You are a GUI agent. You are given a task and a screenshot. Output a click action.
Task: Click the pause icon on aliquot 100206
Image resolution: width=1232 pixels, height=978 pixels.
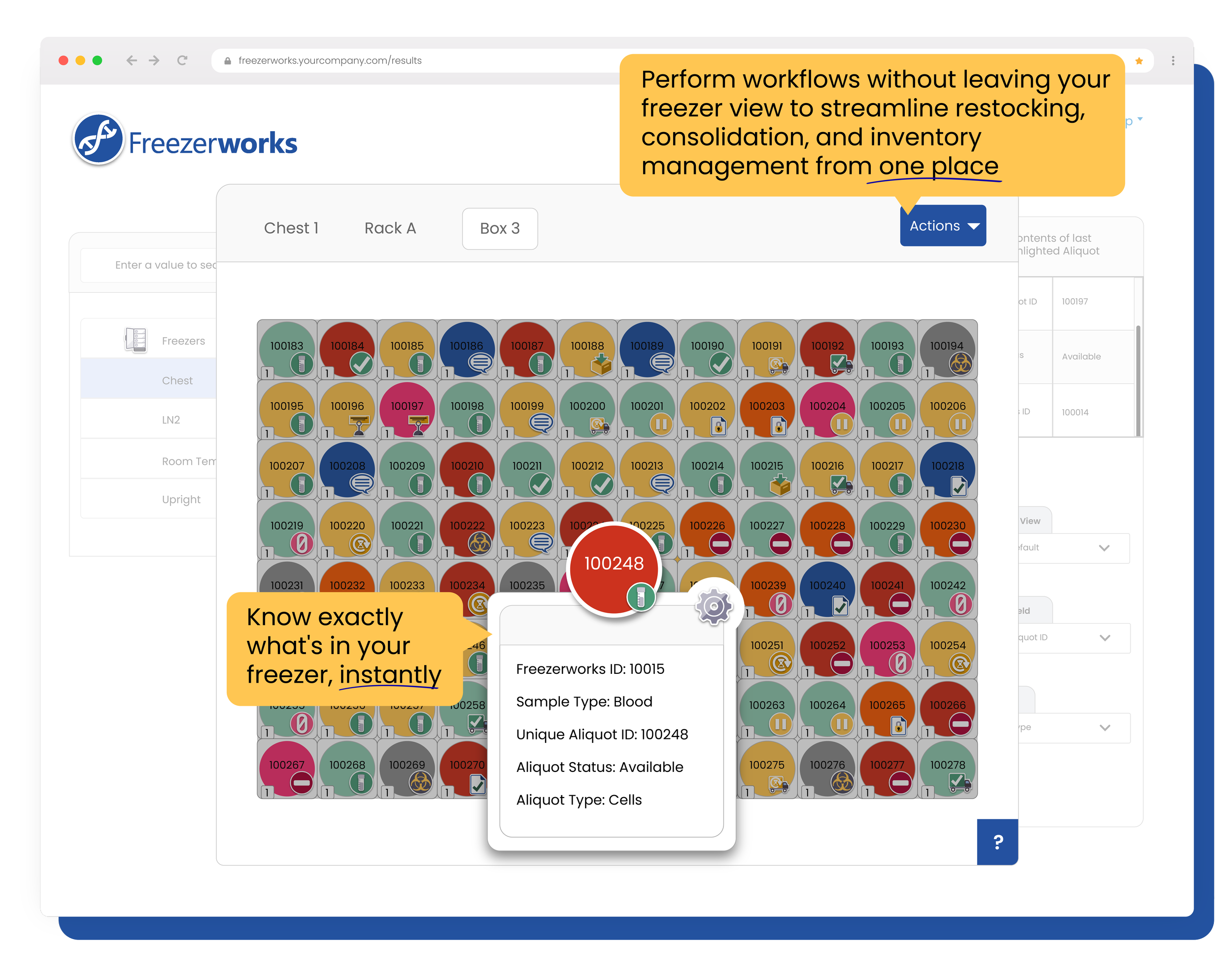point(960,424)
